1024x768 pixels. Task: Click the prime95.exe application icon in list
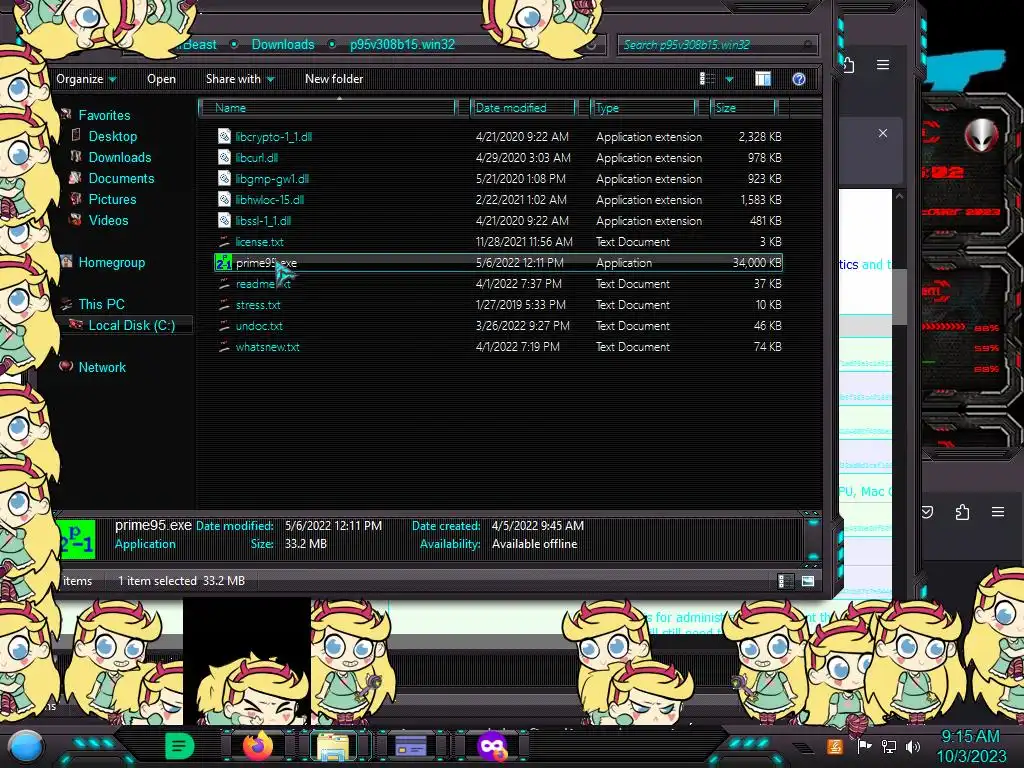(223, 263)
